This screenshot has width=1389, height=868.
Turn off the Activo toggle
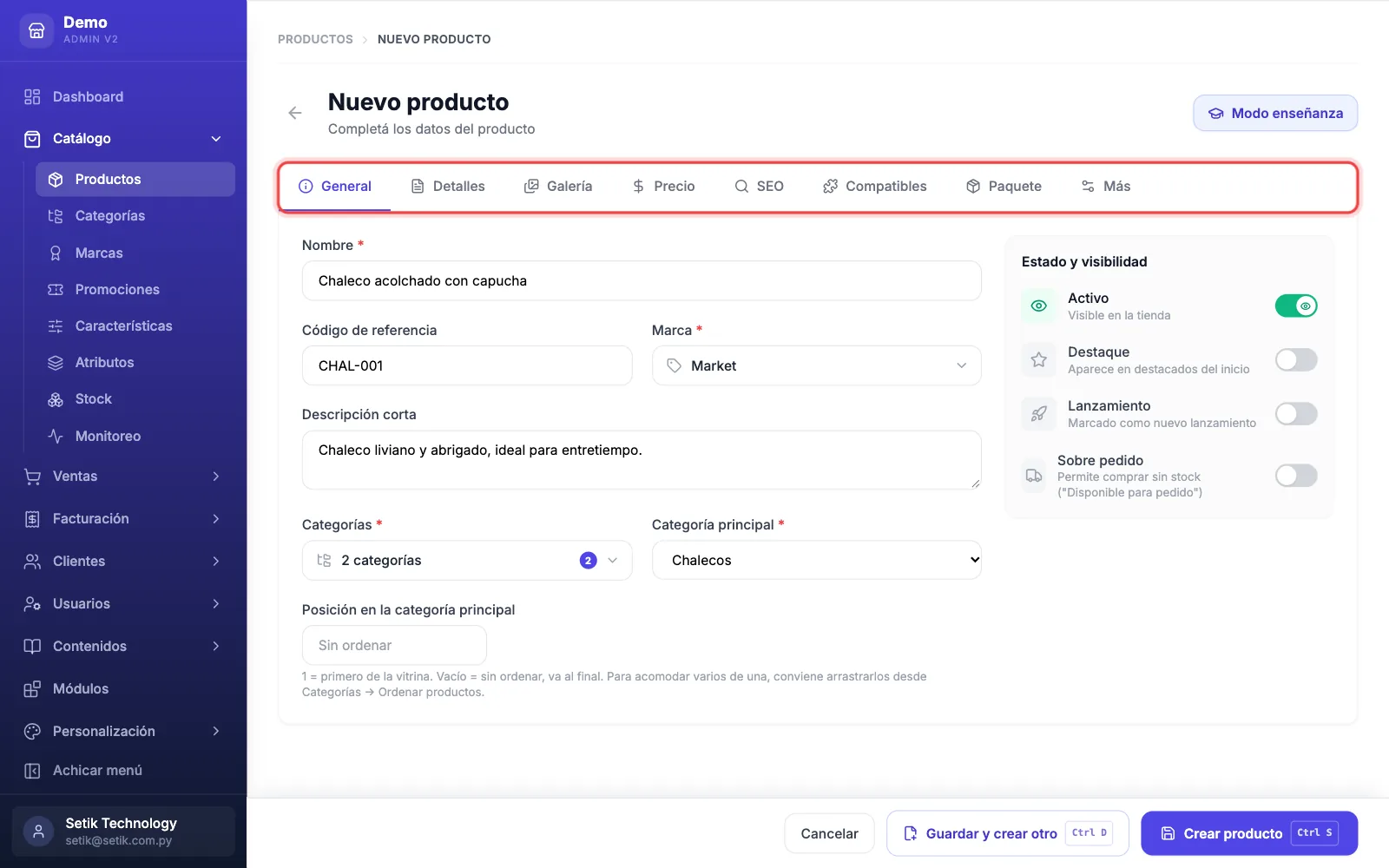click(x=1296, y=306)
